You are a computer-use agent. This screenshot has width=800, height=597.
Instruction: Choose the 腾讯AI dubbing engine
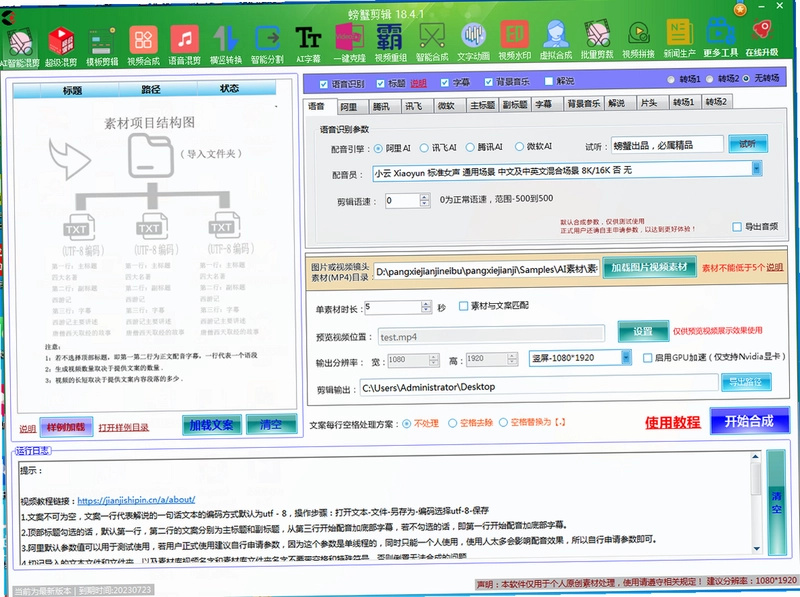point(470,147)
